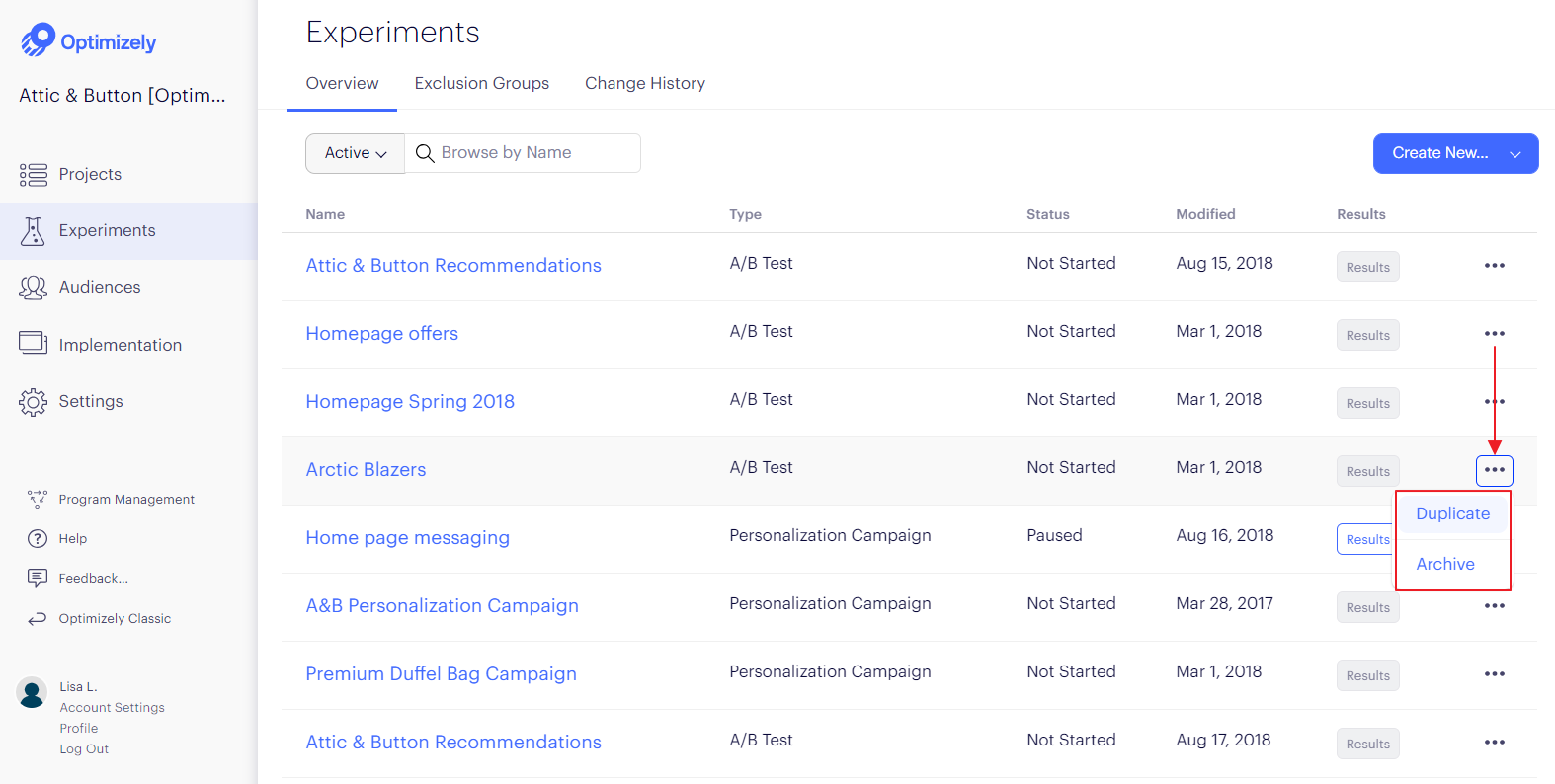Open Account Settings link
The height and width of the screenshot is (784, 1555).
[x=112, y=708]
